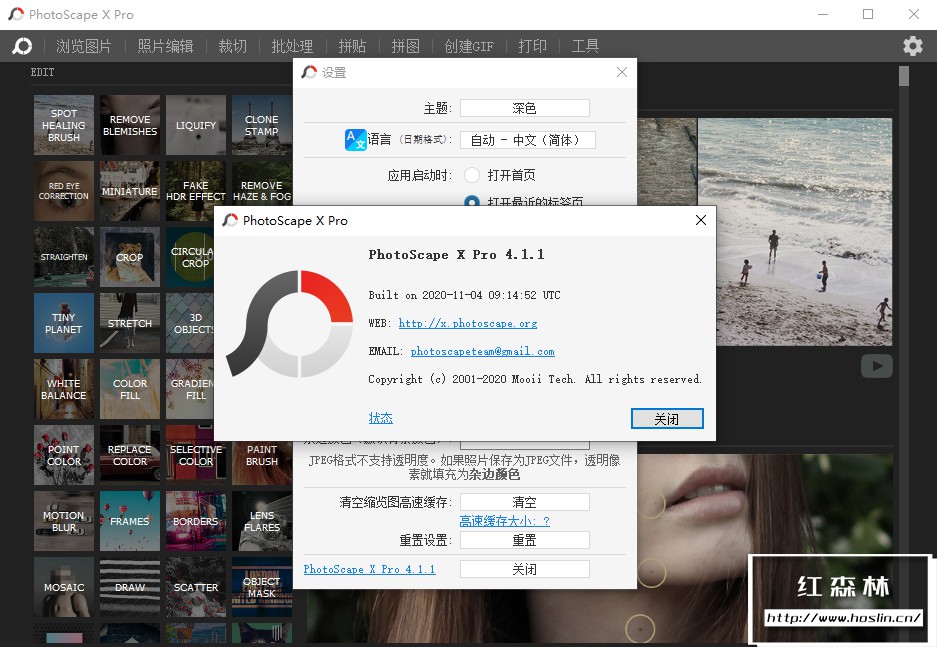Open the Selective Color tile

(x=196, y=455)
